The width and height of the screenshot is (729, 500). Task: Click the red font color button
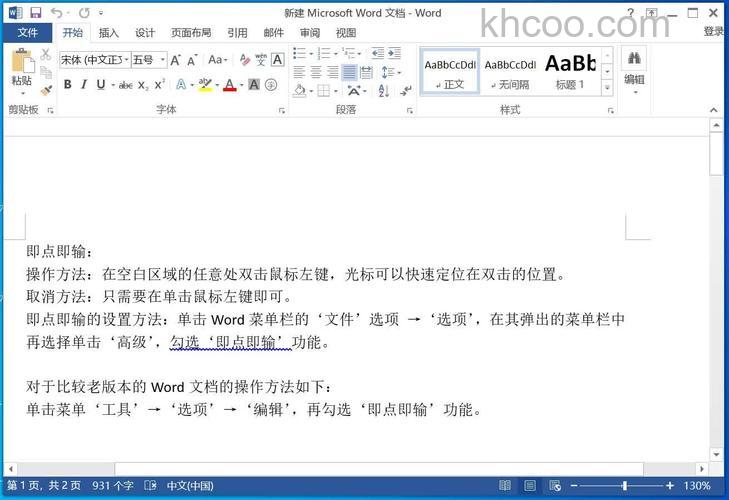tap(230, 85)
